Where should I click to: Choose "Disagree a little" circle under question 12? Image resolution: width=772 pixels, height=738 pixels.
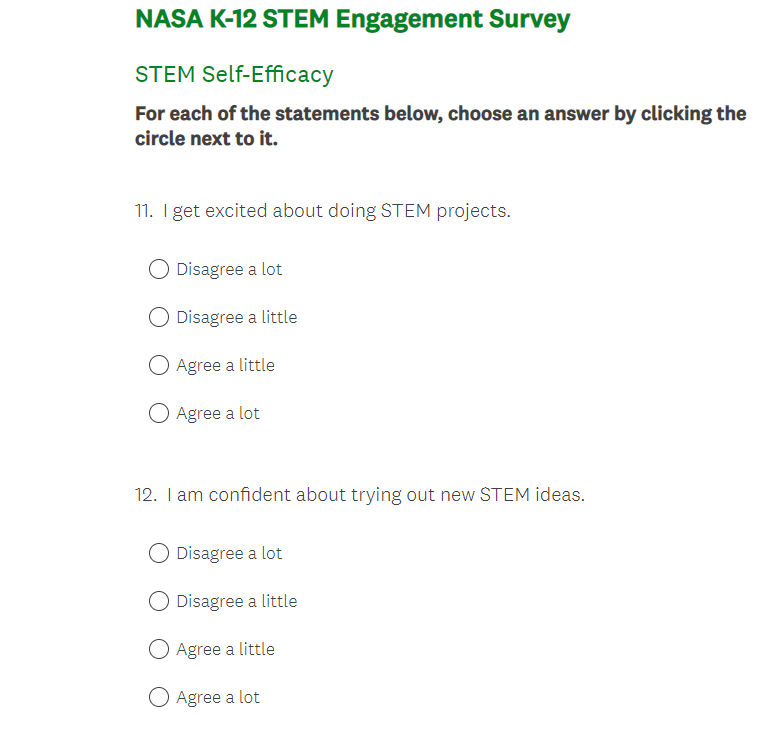pos(158,601)
